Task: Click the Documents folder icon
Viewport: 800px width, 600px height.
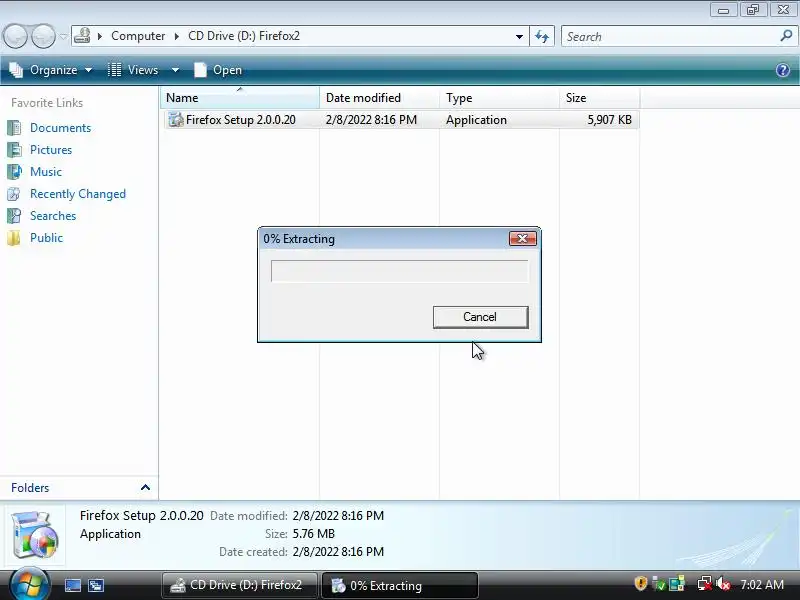Action: 14,128
